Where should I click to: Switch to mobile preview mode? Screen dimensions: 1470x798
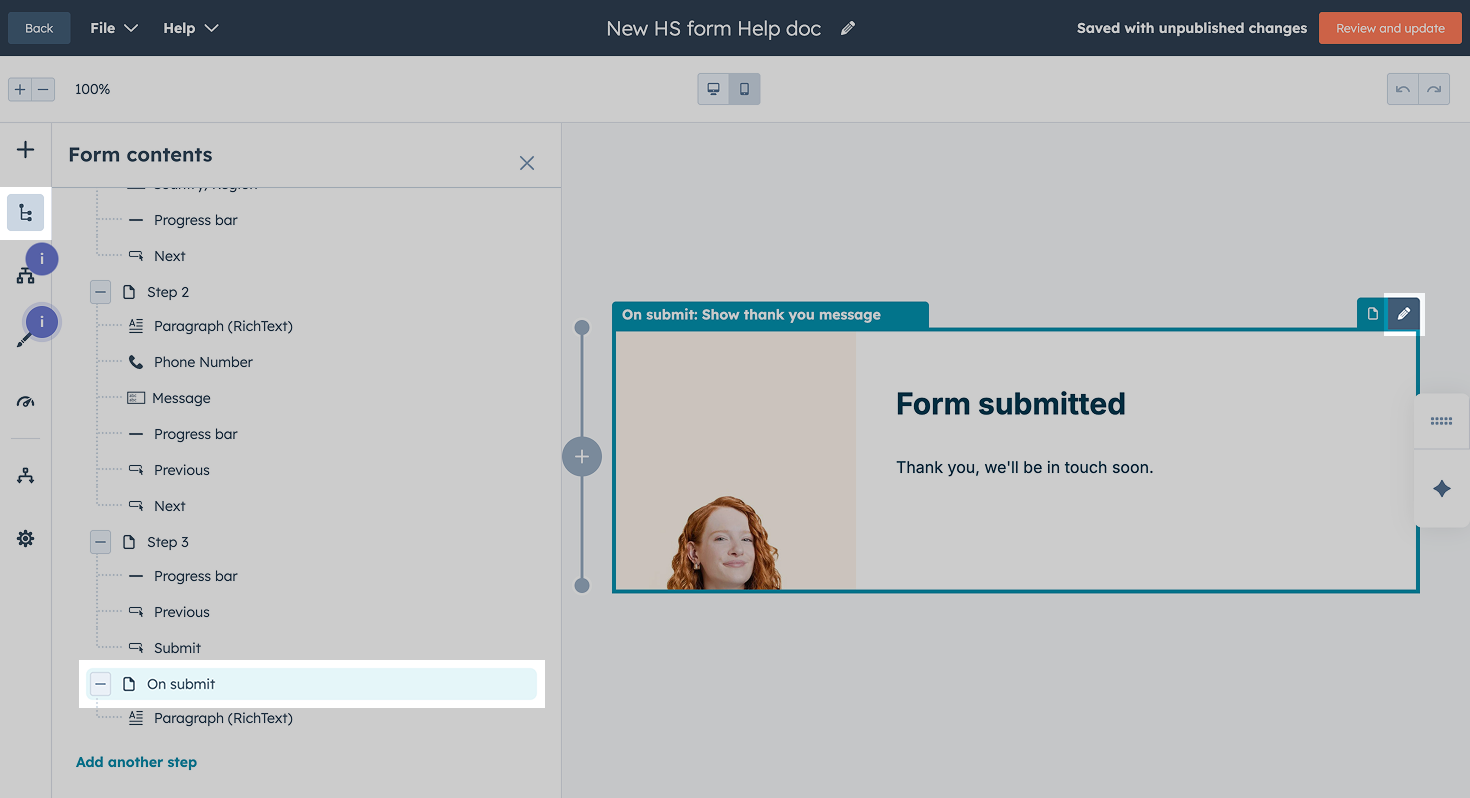744,89
